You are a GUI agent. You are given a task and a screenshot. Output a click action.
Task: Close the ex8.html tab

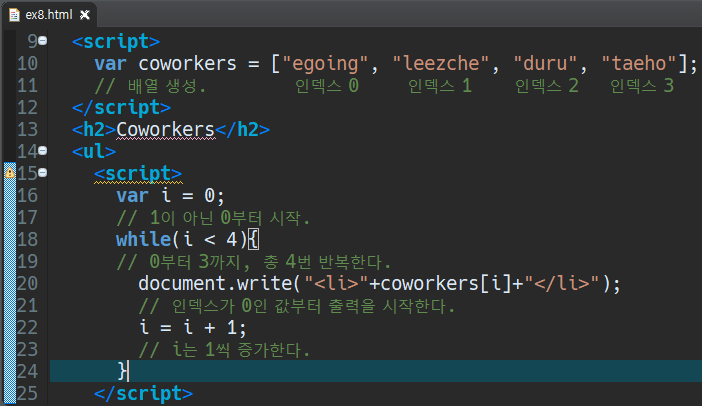coord(85,15)
